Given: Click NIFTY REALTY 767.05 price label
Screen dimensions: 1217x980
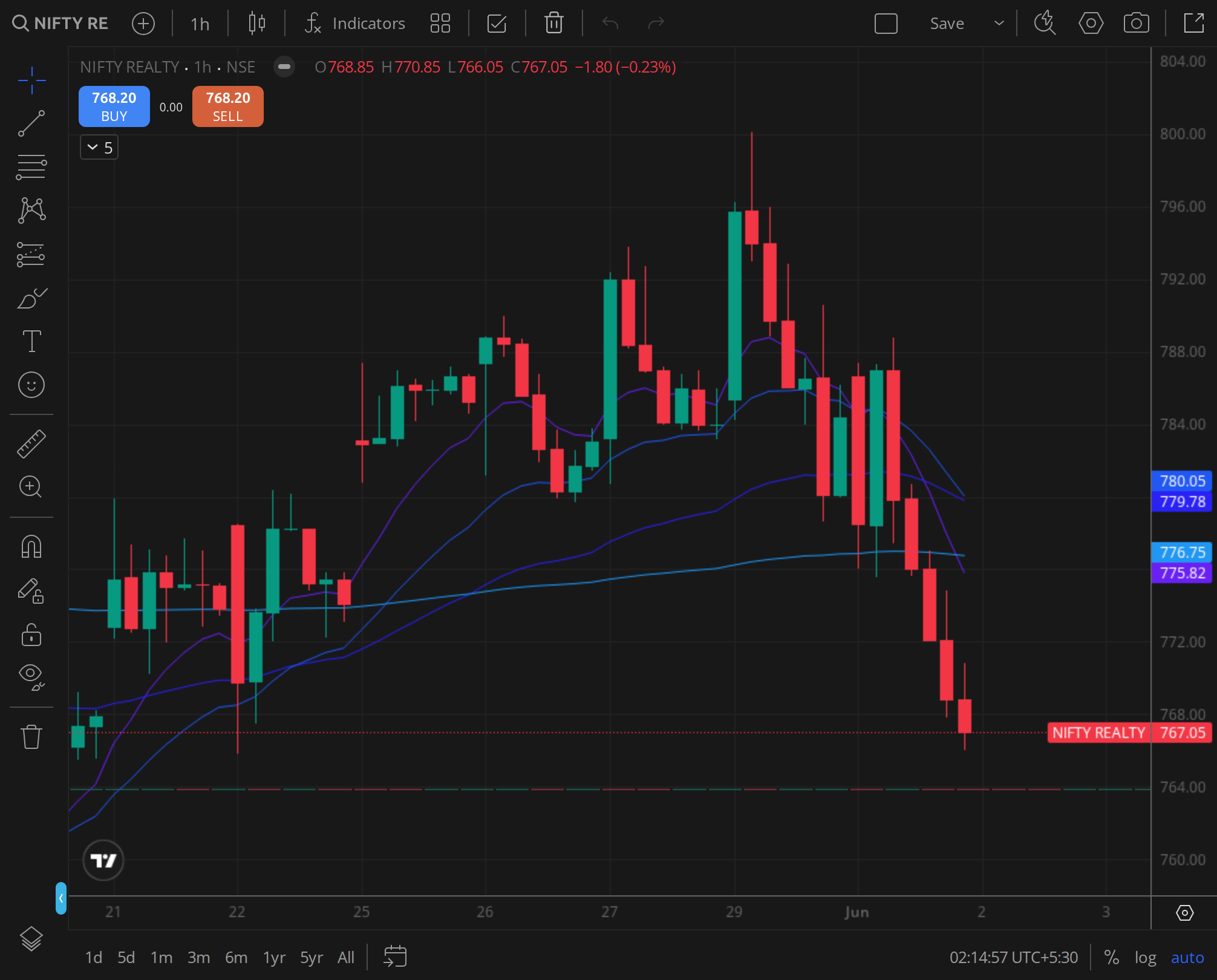Looking at the screenshot, I should 1129,733.
